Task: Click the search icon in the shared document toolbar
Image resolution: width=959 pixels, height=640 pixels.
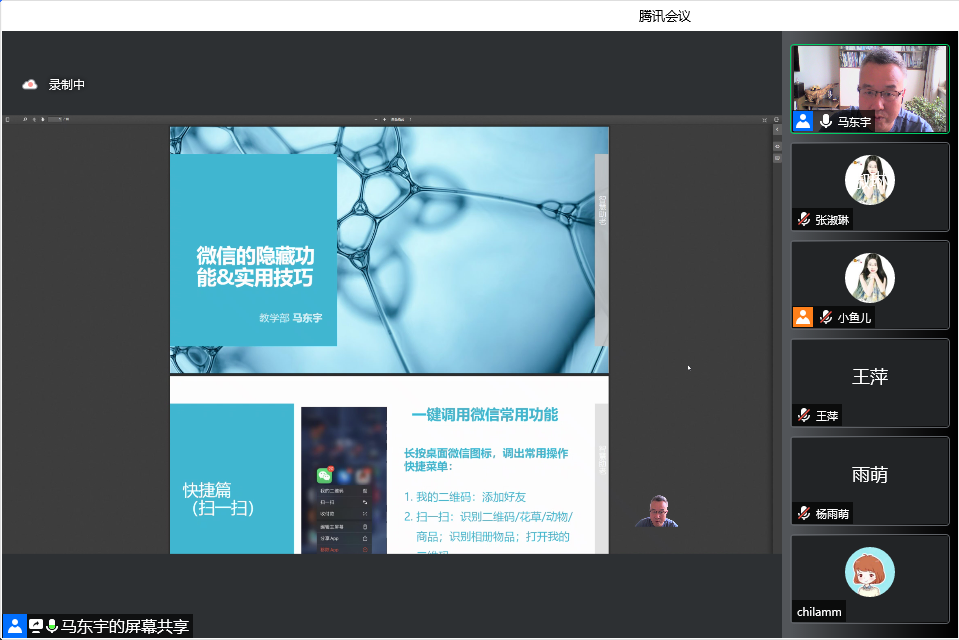Action: coord(25,119)
